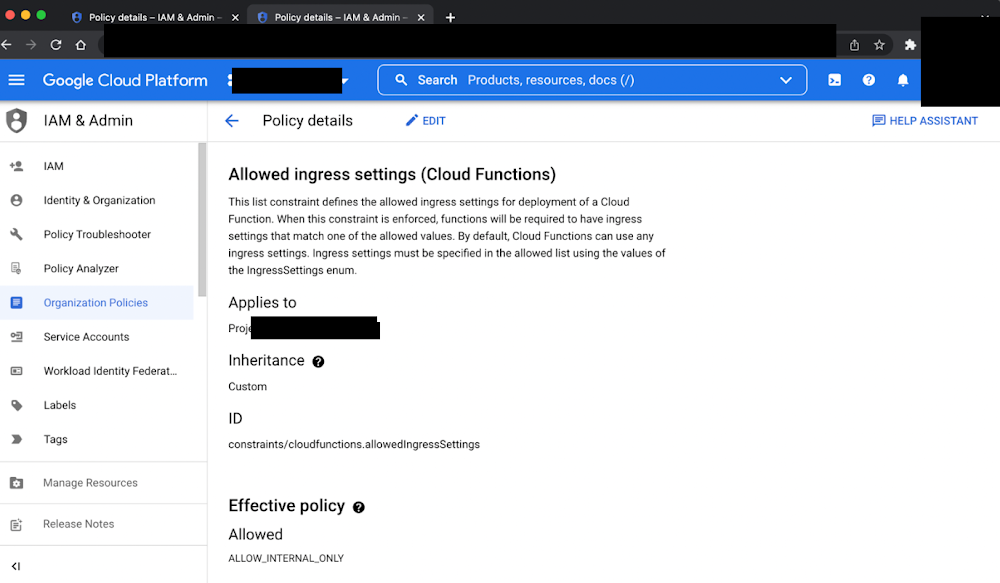Click the constraint ID text
The image size is (1000, 583).
click(354, 445)
